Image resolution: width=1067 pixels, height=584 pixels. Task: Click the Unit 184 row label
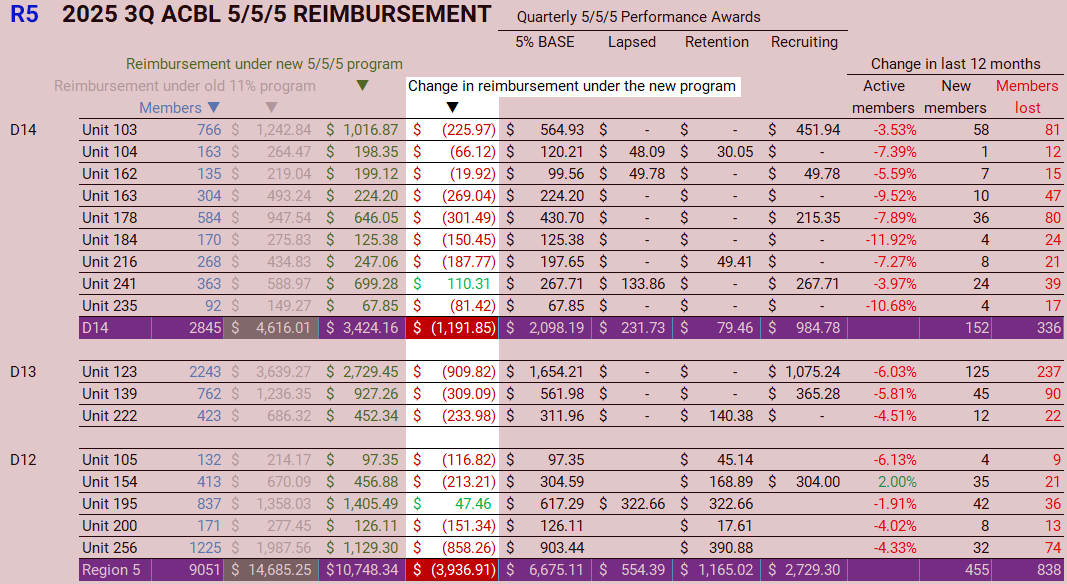pyautogui.click(x=110, y=240)
